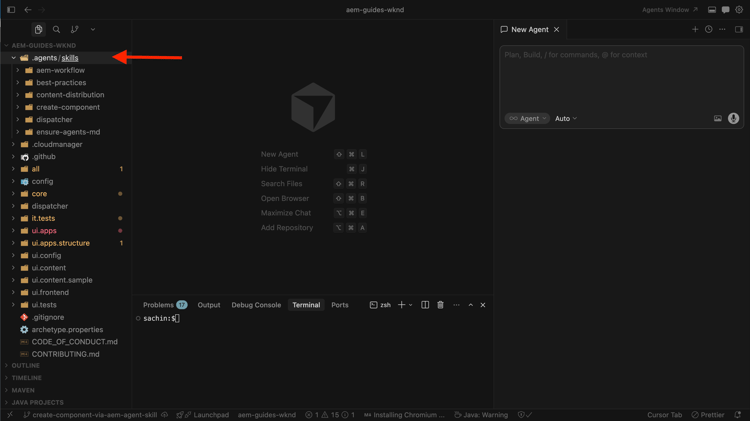Screen dimensions: 750x421
Task: Click git branch create-component-via-aem-agent-skill status
Action: pyautogui.click(x=90, y=415)
